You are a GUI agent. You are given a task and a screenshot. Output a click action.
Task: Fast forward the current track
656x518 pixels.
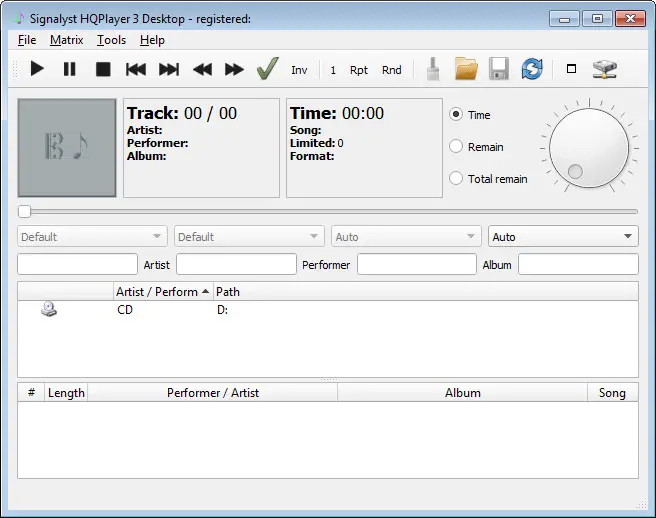[234, 69]
